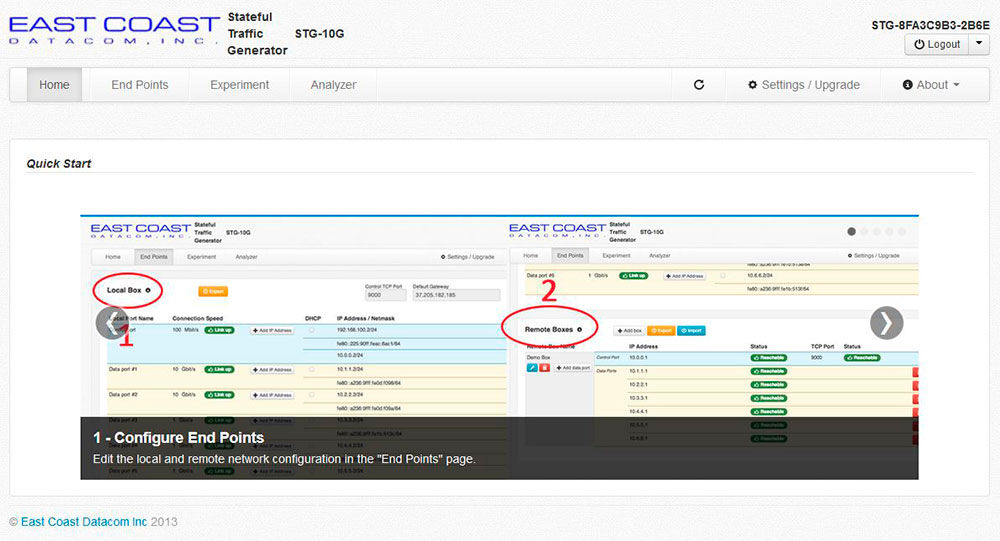The height and width of the screenshot is (541, 1000).
Task: Open the Analyzer tab
Action: tap(334, 85)
